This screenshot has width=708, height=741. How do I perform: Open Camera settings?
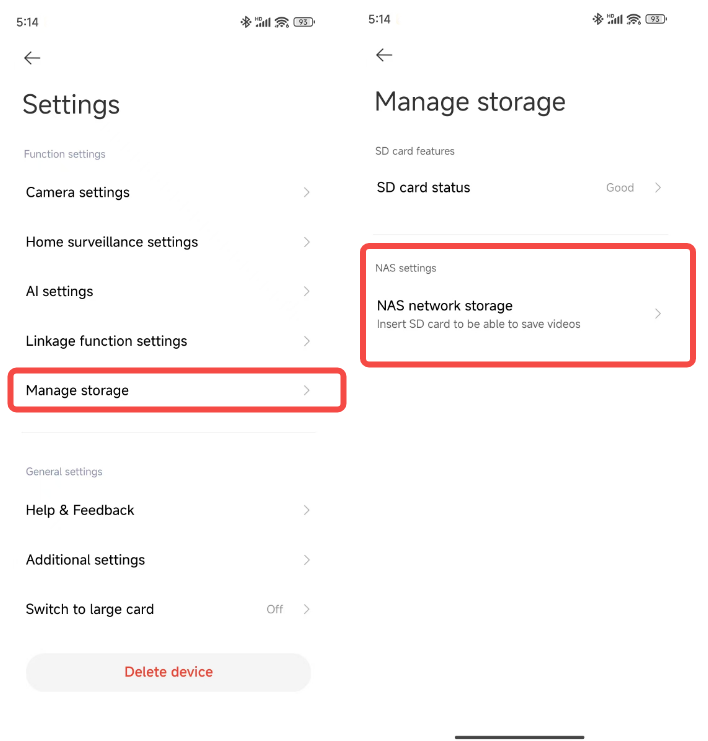(78, 192)
